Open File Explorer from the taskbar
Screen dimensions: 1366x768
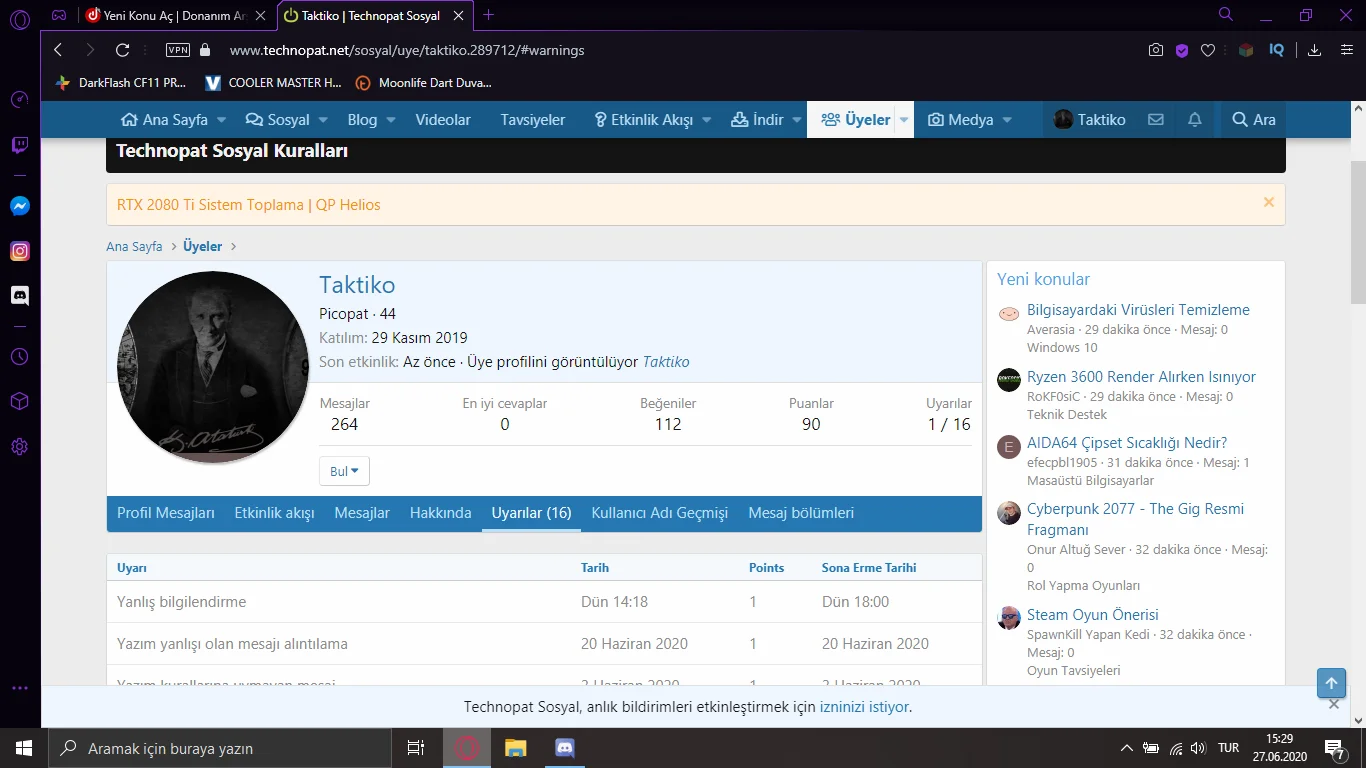(515, 748)
